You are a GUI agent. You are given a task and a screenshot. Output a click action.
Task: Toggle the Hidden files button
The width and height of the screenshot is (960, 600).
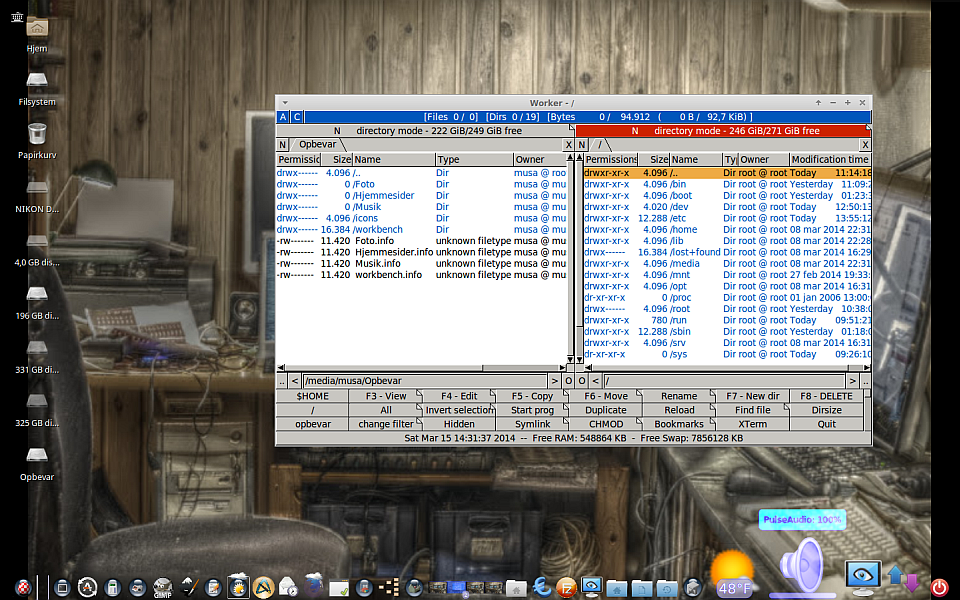point(459,424)
